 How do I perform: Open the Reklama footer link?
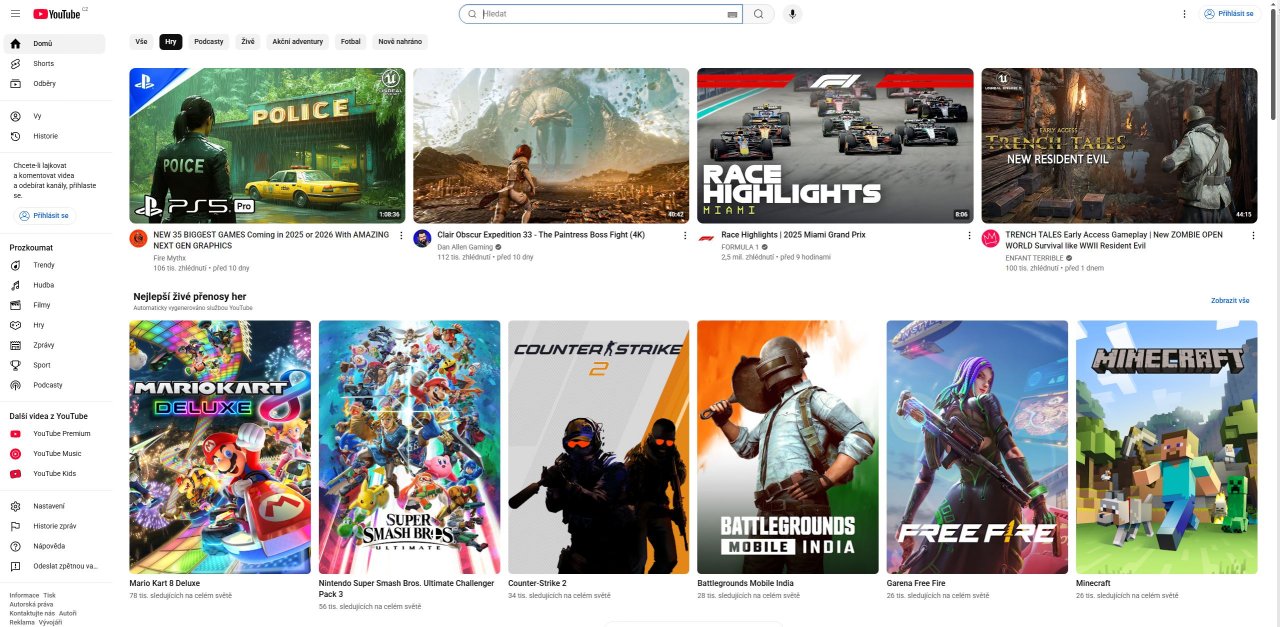point(21,622)
